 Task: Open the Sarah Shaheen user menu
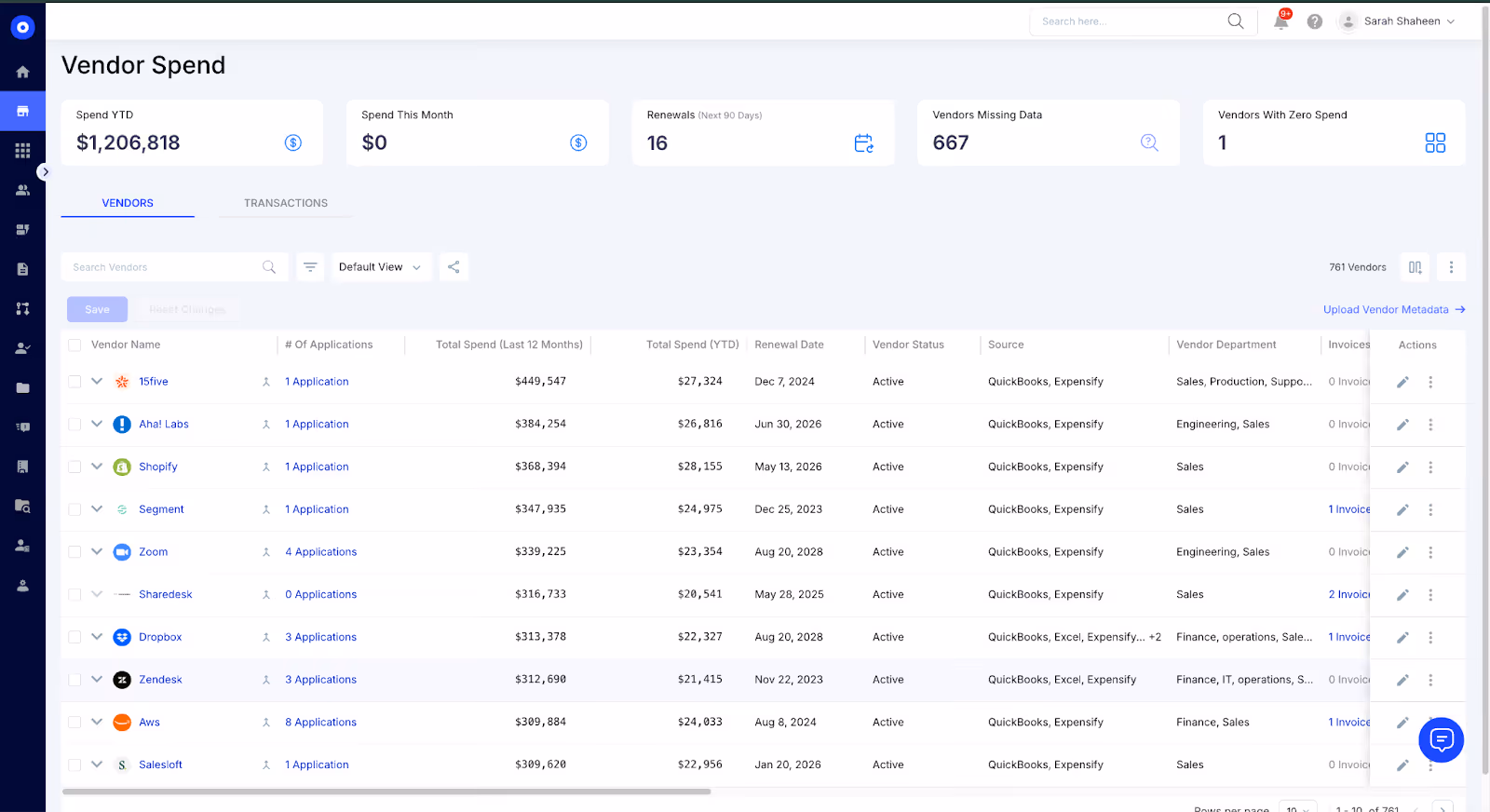[x=1397, y=21]
